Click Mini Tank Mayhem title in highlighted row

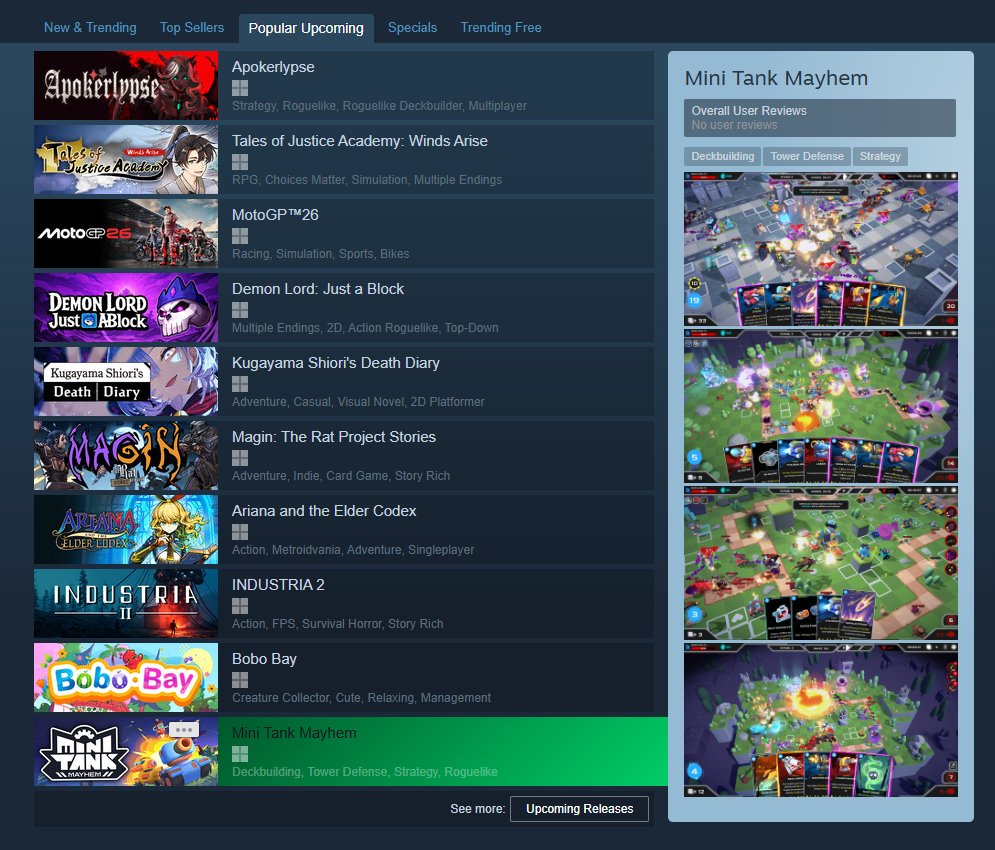click(x=294, y=733)
